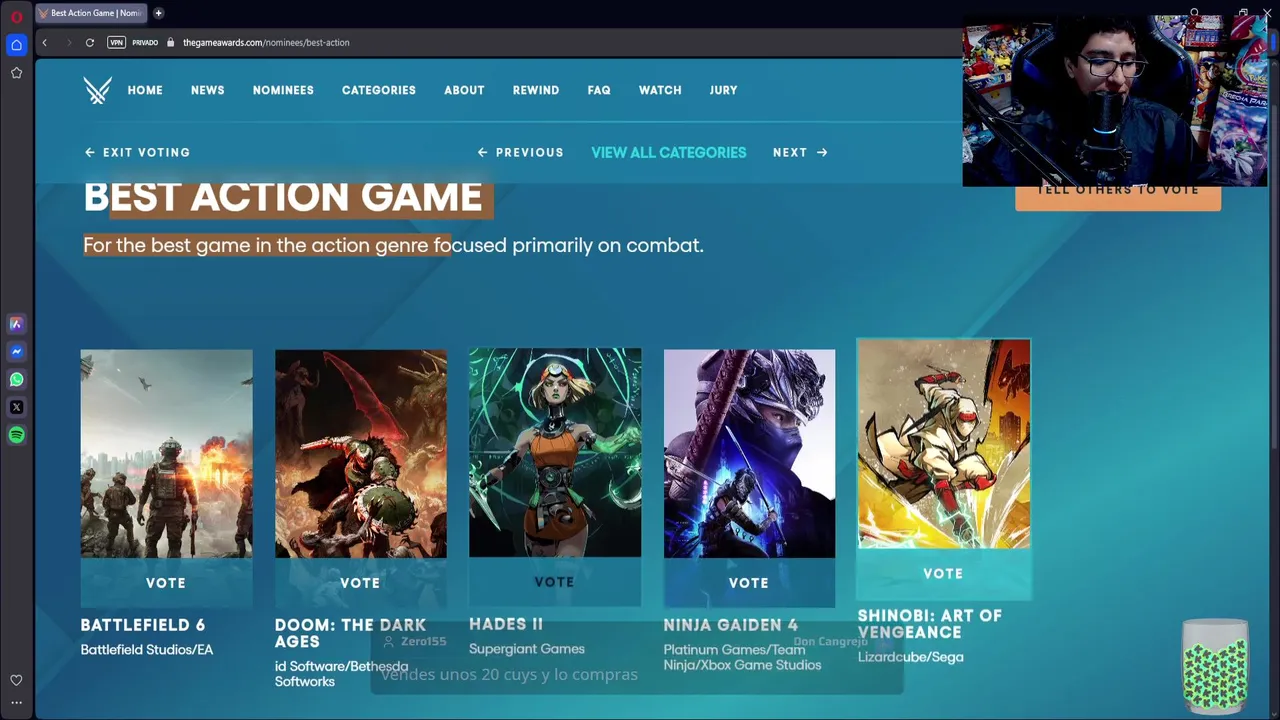Viewport: 1280px width, 720px height.
Task: Click the Battlefield Studios/EA developer text
Action: (147, 650)
